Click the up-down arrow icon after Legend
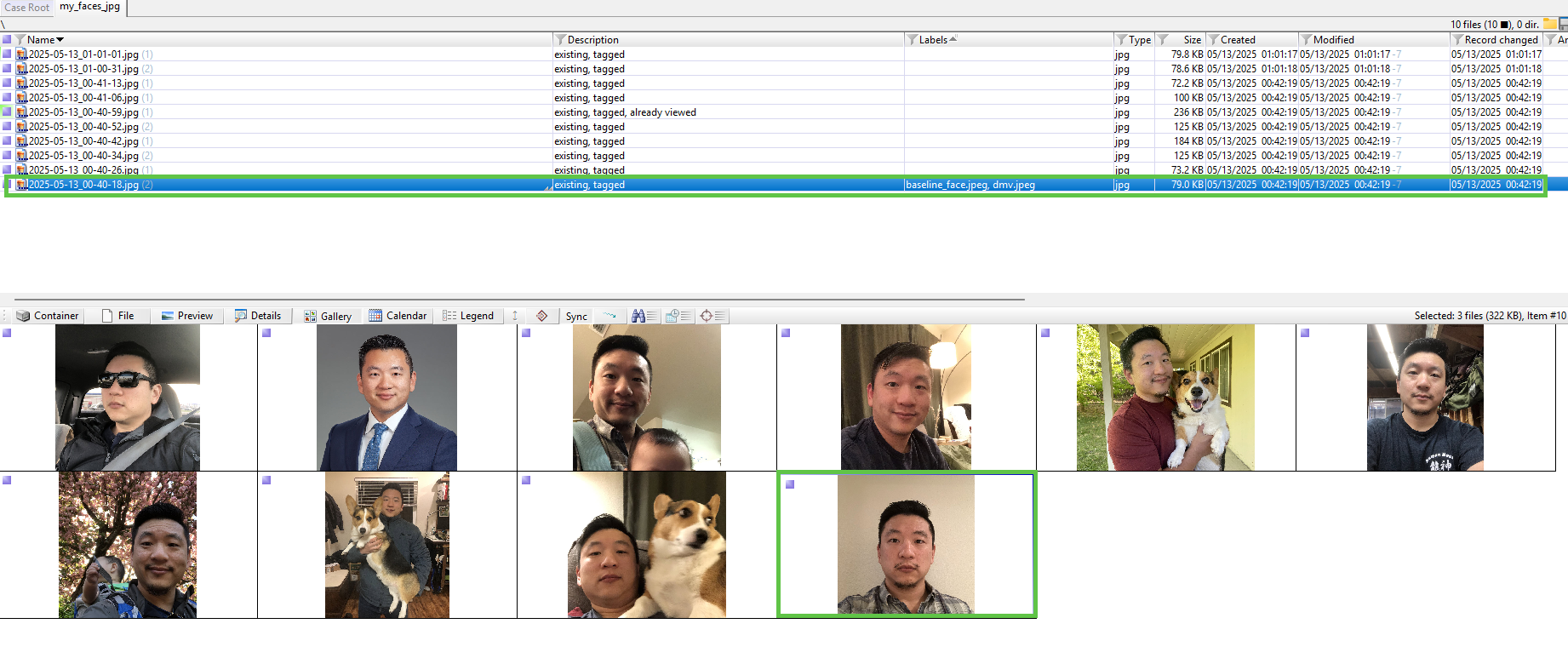Viewport: 1568px width, 658px height. 514,316
